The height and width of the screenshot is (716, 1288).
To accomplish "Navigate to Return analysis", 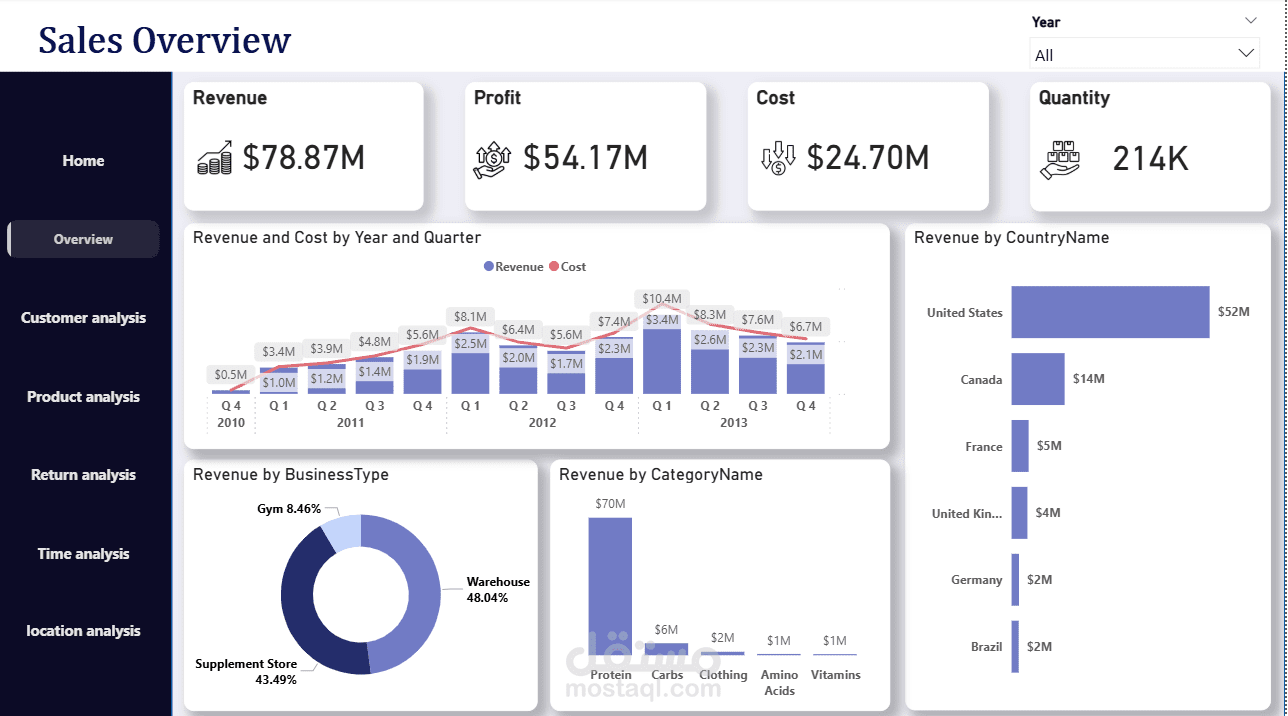I will [83, 475].
